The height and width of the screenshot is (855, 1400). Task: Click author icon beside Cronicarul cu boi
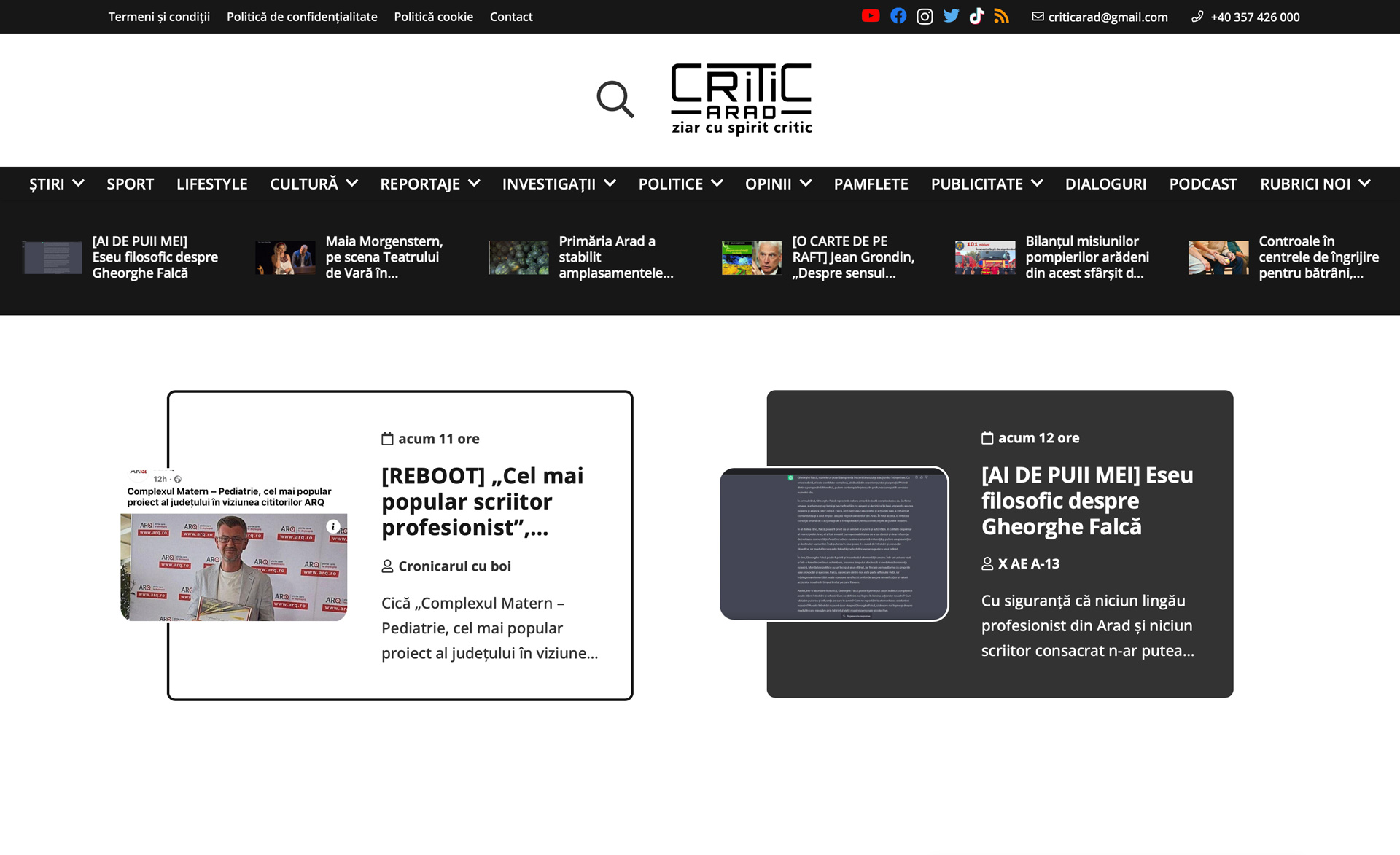[387, 566]
